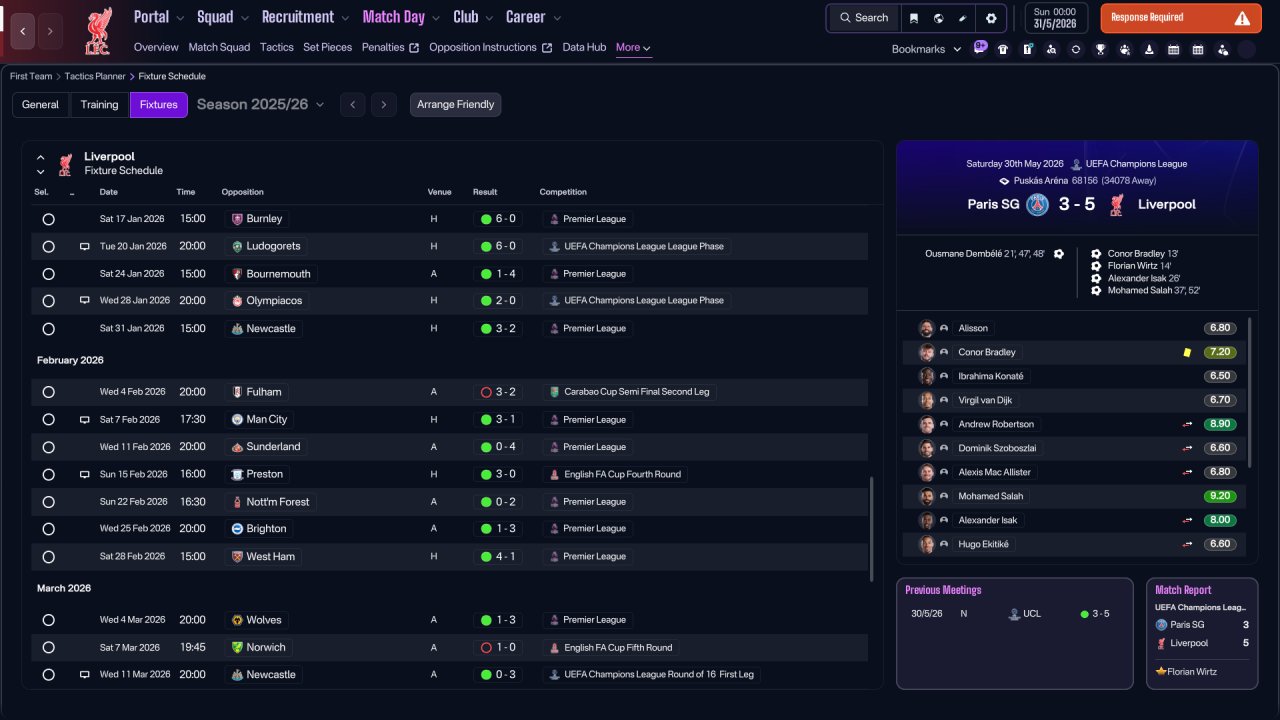Click the Arrange Friendly button
This screenshot has width=1280, height=720.
click(x=455, y=105)
